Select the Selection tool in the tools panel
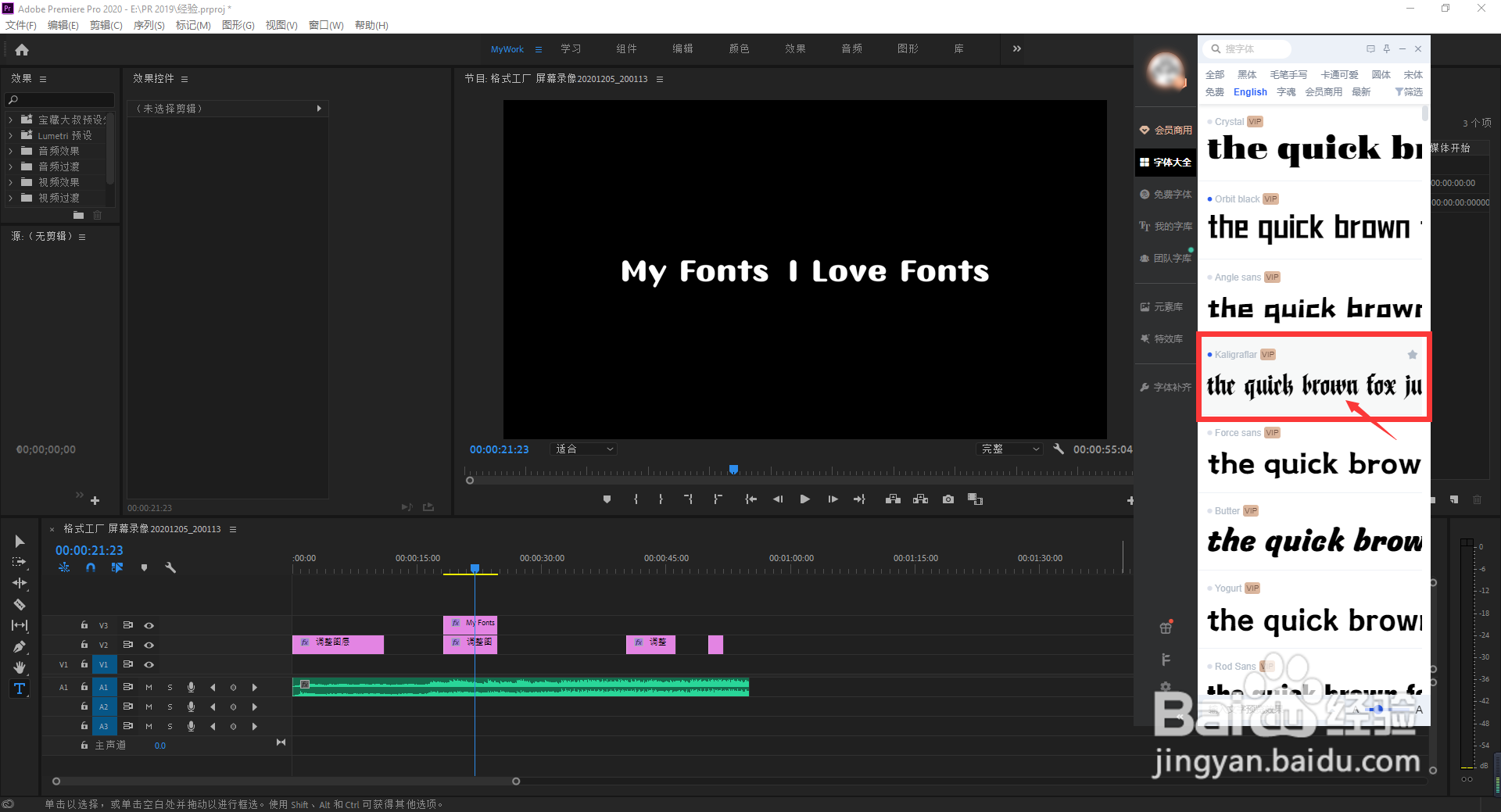The image size is (1501, 812). pos(20,541)
